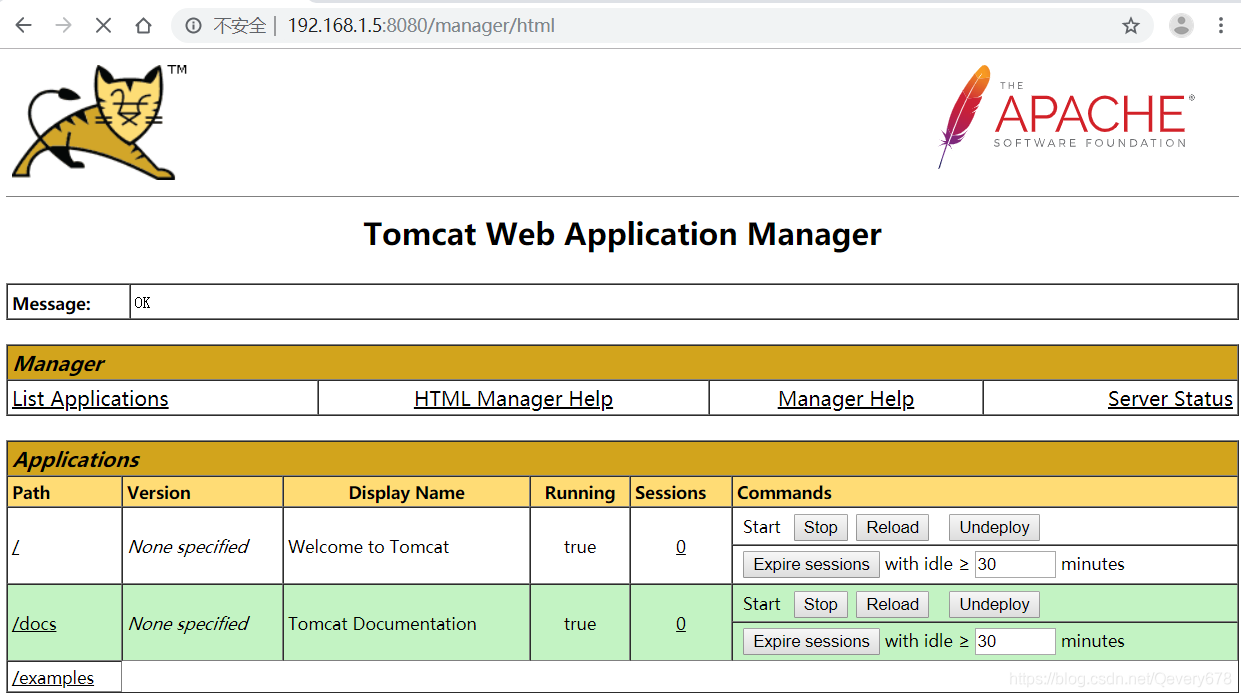Click the Display Name column header

pos(406,493)
